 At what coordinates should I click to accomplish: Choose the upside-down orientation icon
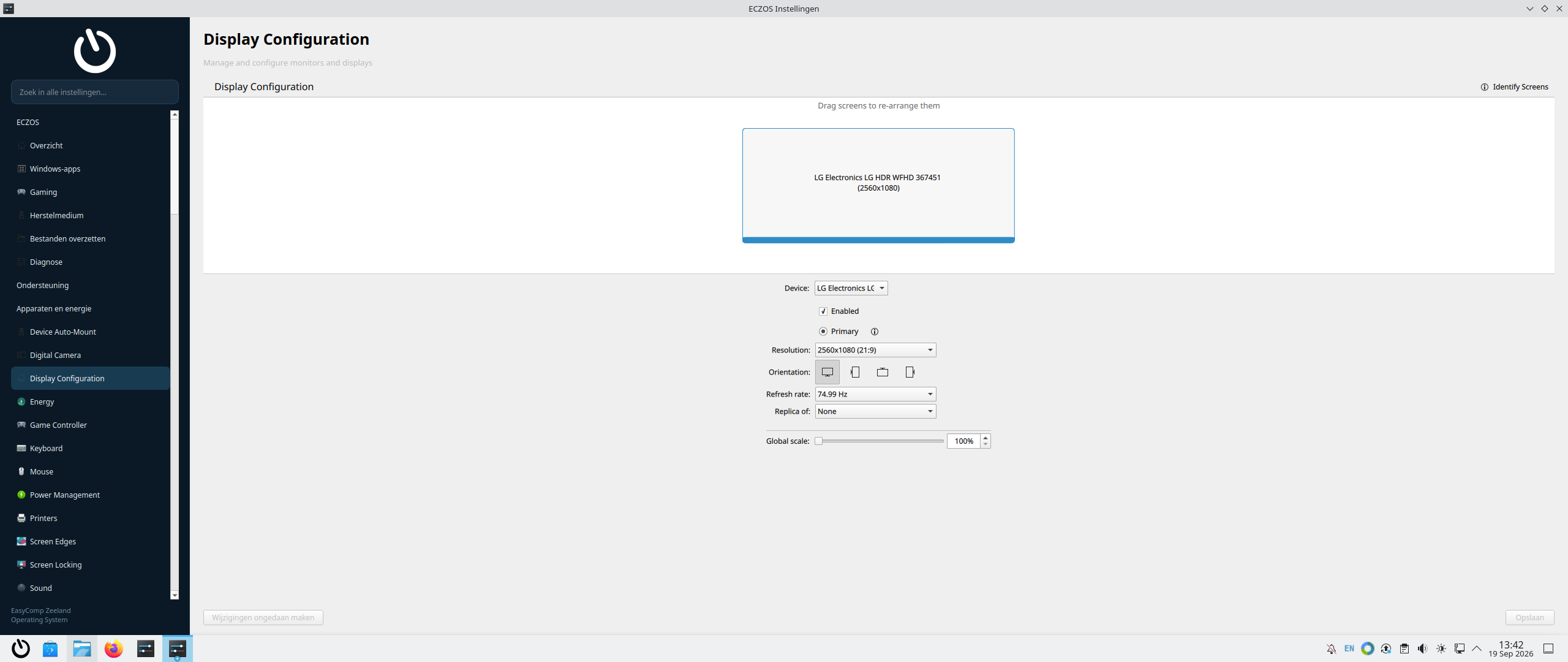point(882,372)
